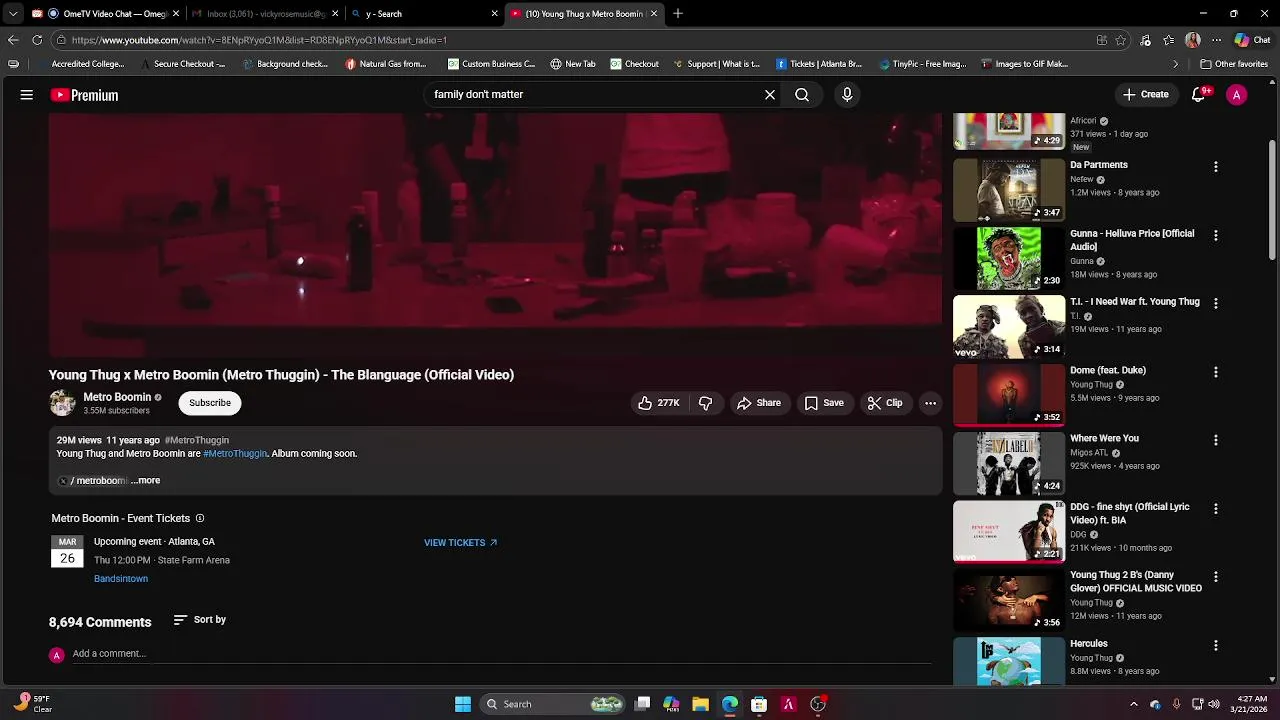
Task: Open the Other favorites folder
Action: [1234, 64]
